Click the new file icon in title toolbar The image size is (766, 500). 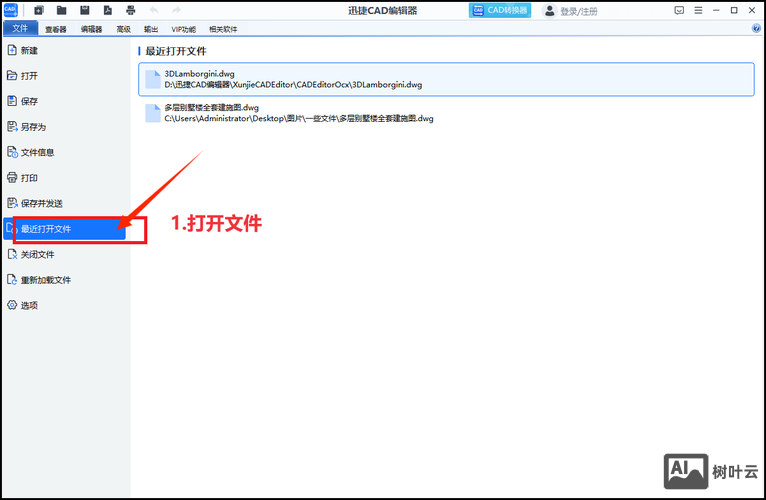pyautogui.click(x=39, y=10)
